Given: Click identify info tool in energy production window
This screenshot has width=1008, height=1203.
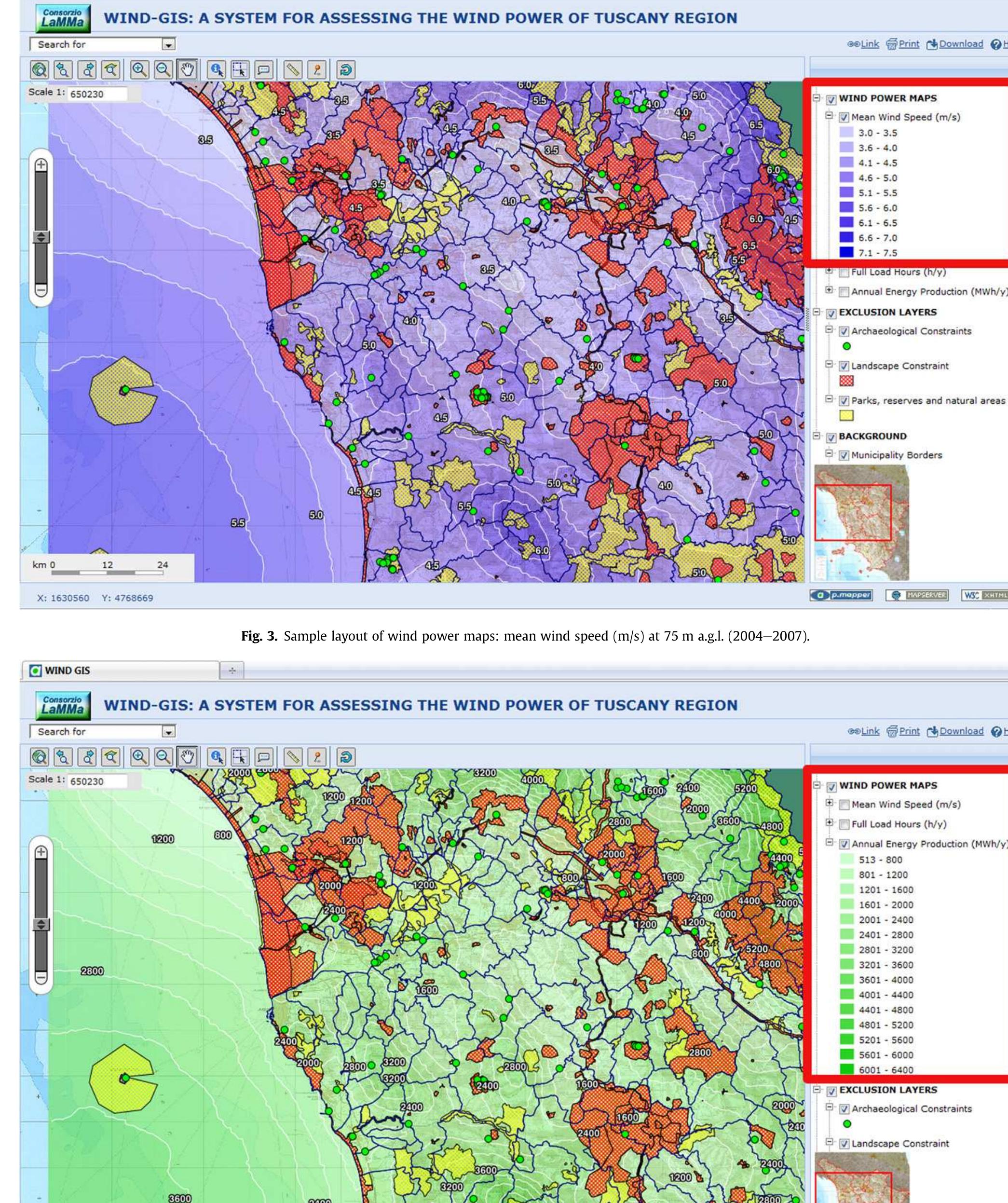Looking at the screenshot, I should tap(217, 757).
